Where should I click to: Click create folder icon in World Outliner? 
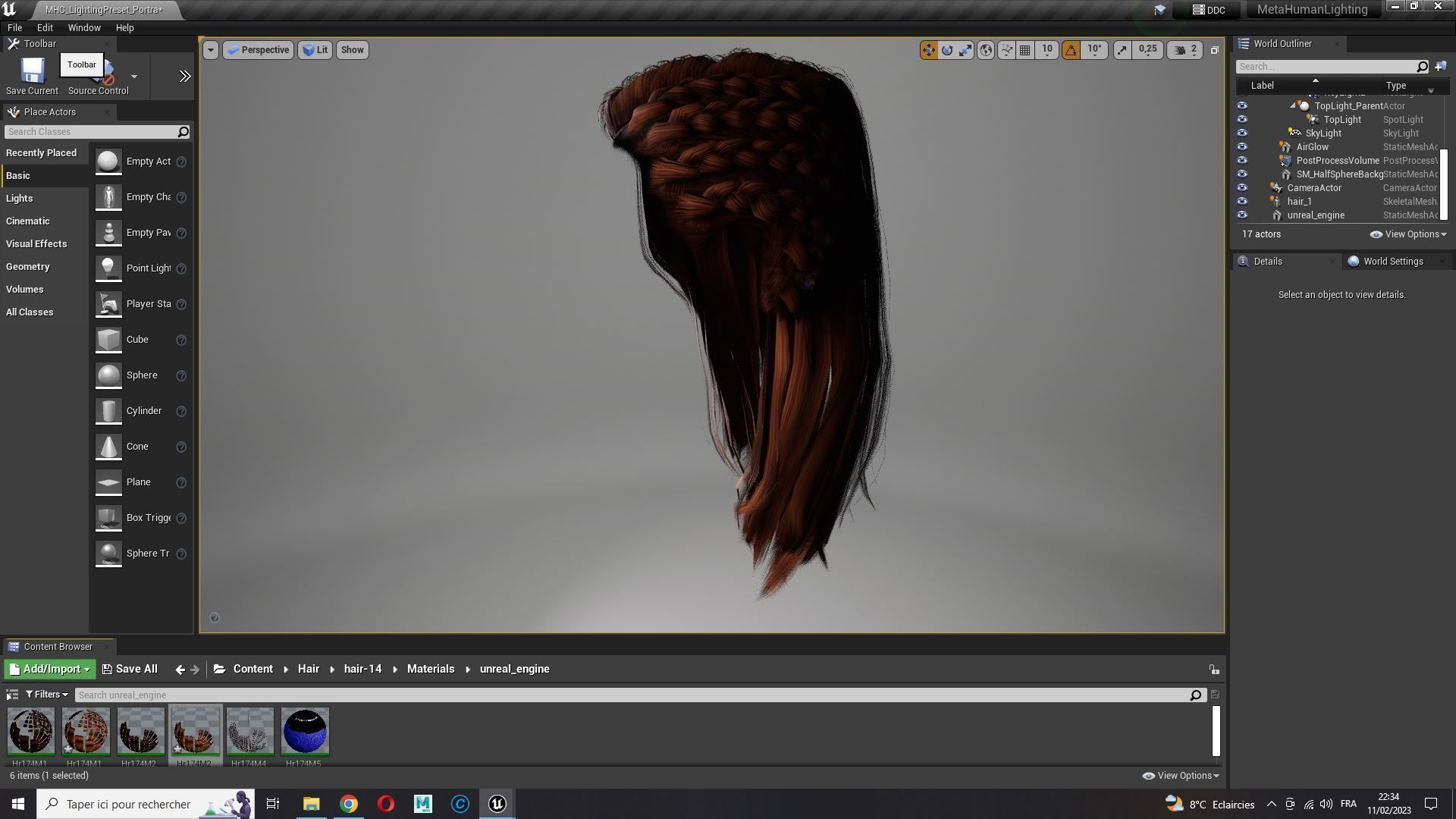click(x=1440, y=67)
